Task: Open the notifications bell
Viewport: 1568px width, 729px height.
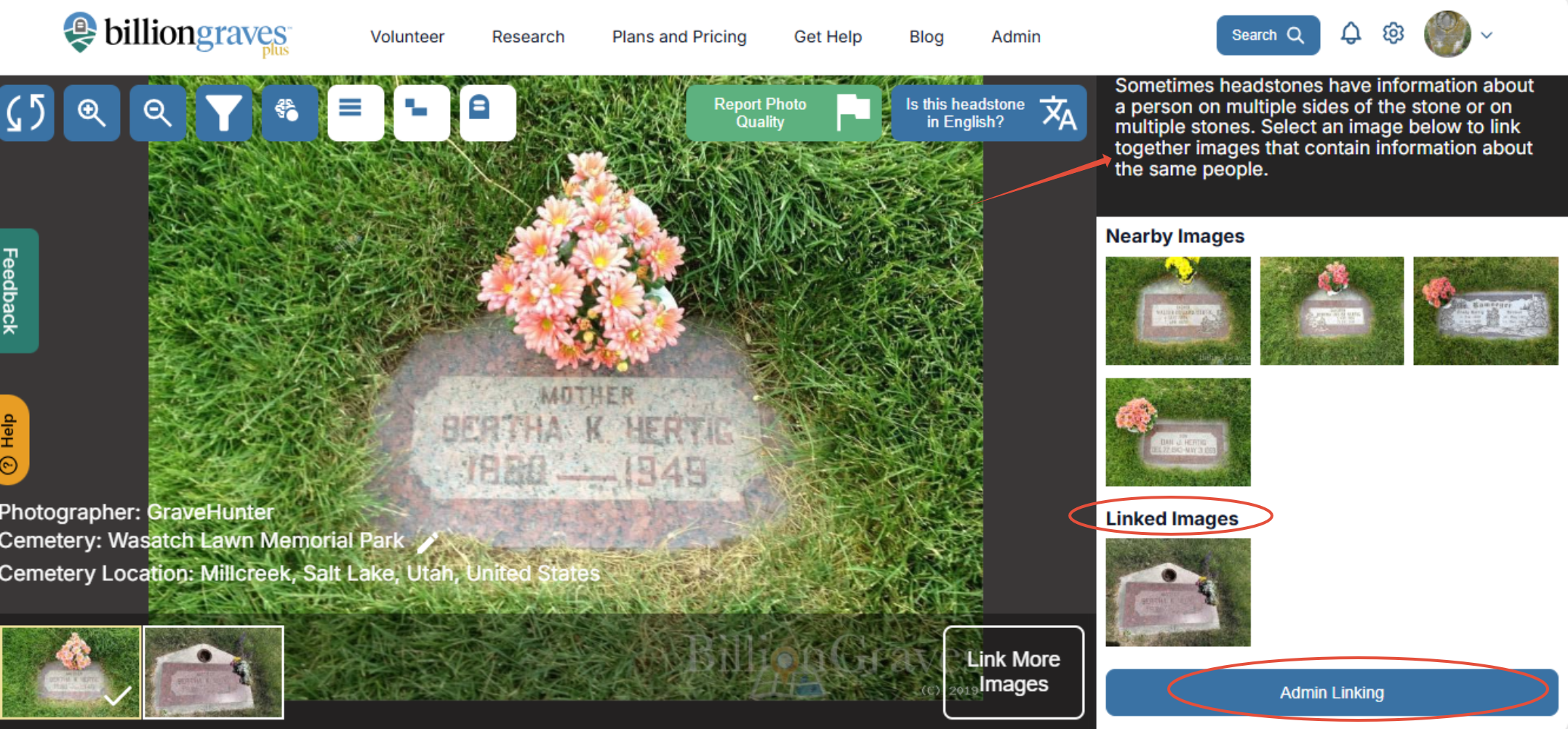Action: coord(1351,34)
